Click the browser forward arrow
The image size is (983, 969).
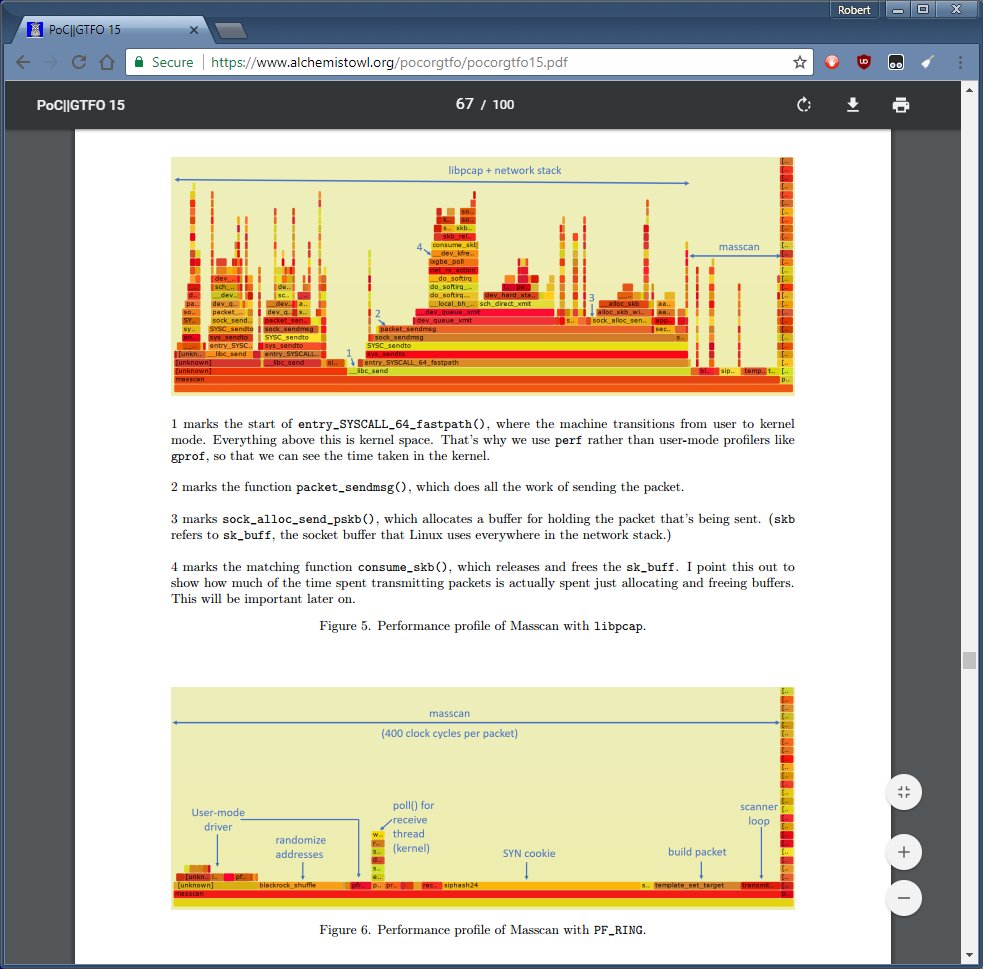[51, 62]
